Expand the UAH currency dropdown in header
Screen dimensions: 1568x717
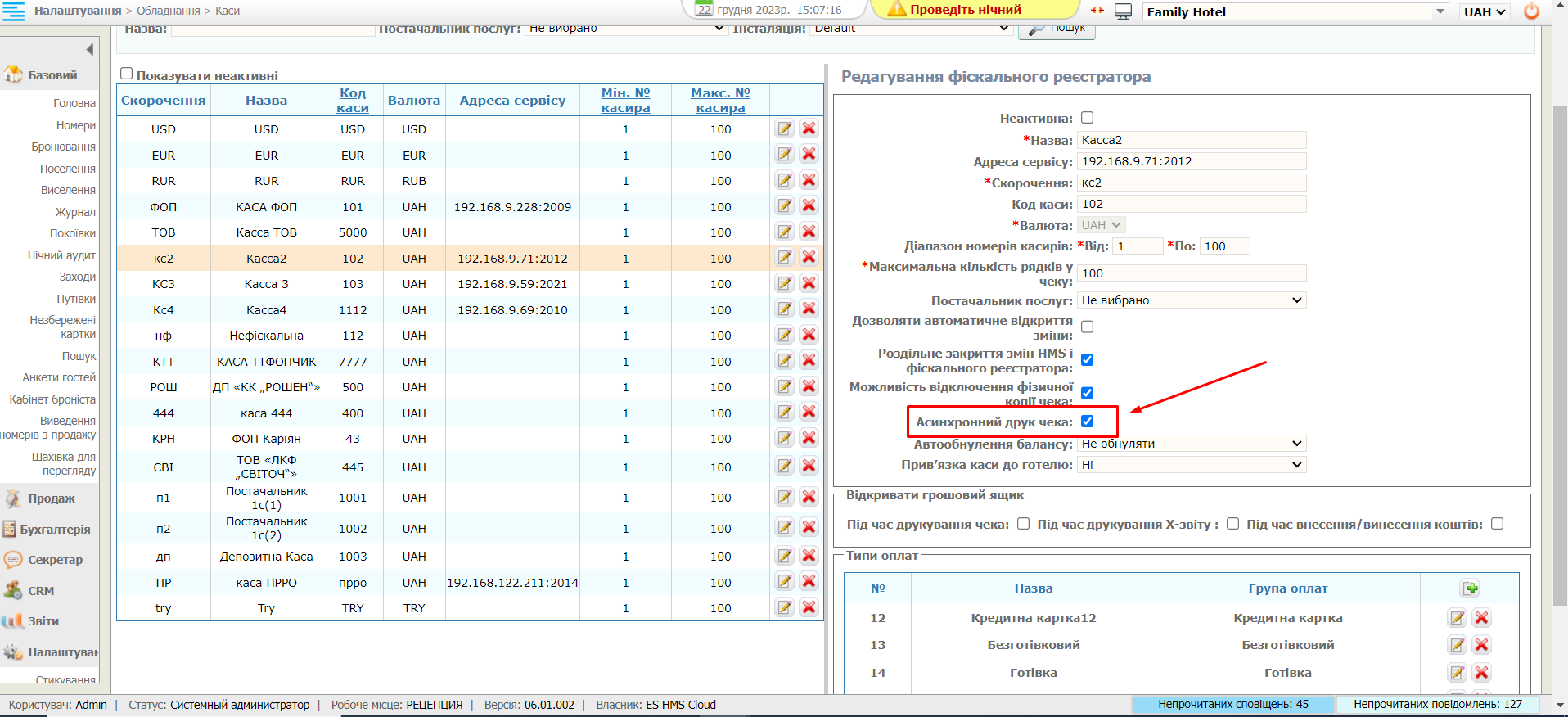pyautogui.click(x=1484, y=12)
